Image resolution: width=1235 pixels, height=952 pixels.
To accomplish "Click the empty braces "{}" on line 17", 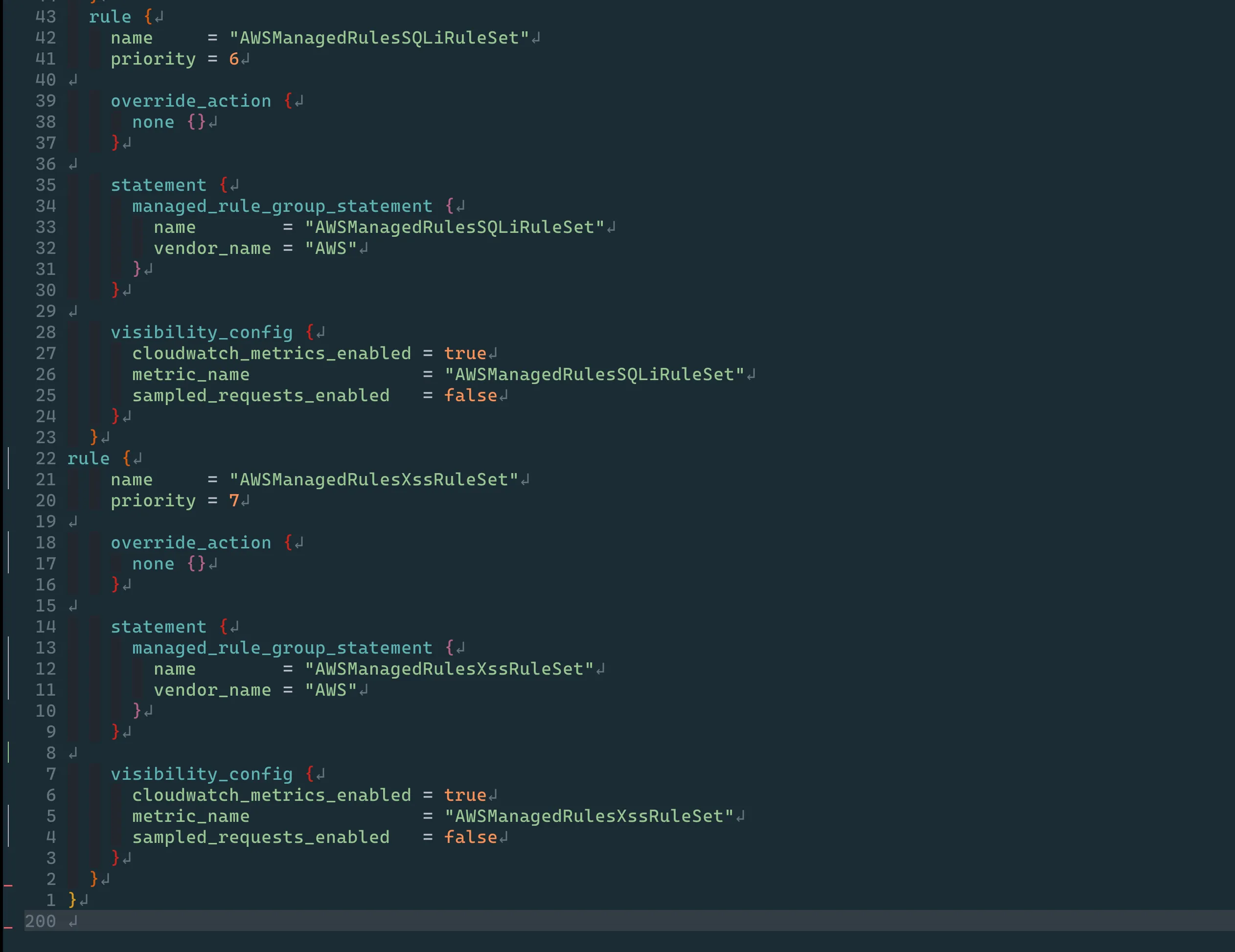I will click(x=196, y=564).
